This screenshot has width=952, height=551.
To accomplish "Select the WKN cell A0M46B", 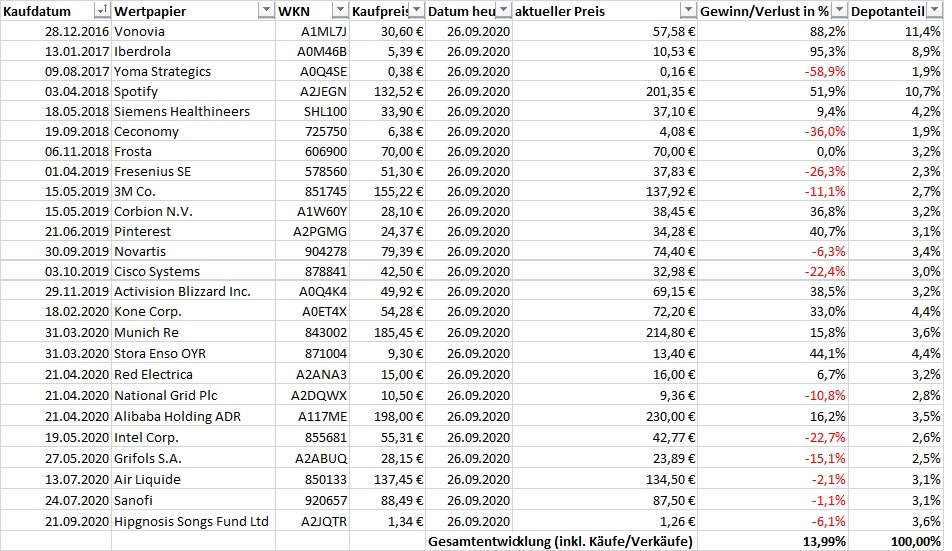I will click(323, 51).
